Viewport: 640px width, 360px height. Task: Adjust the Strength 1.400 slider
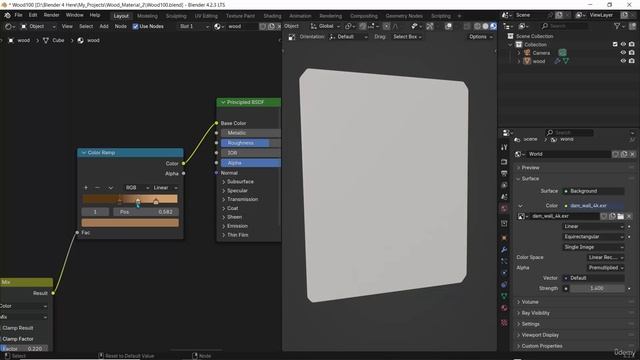click(x=597, y=288)
